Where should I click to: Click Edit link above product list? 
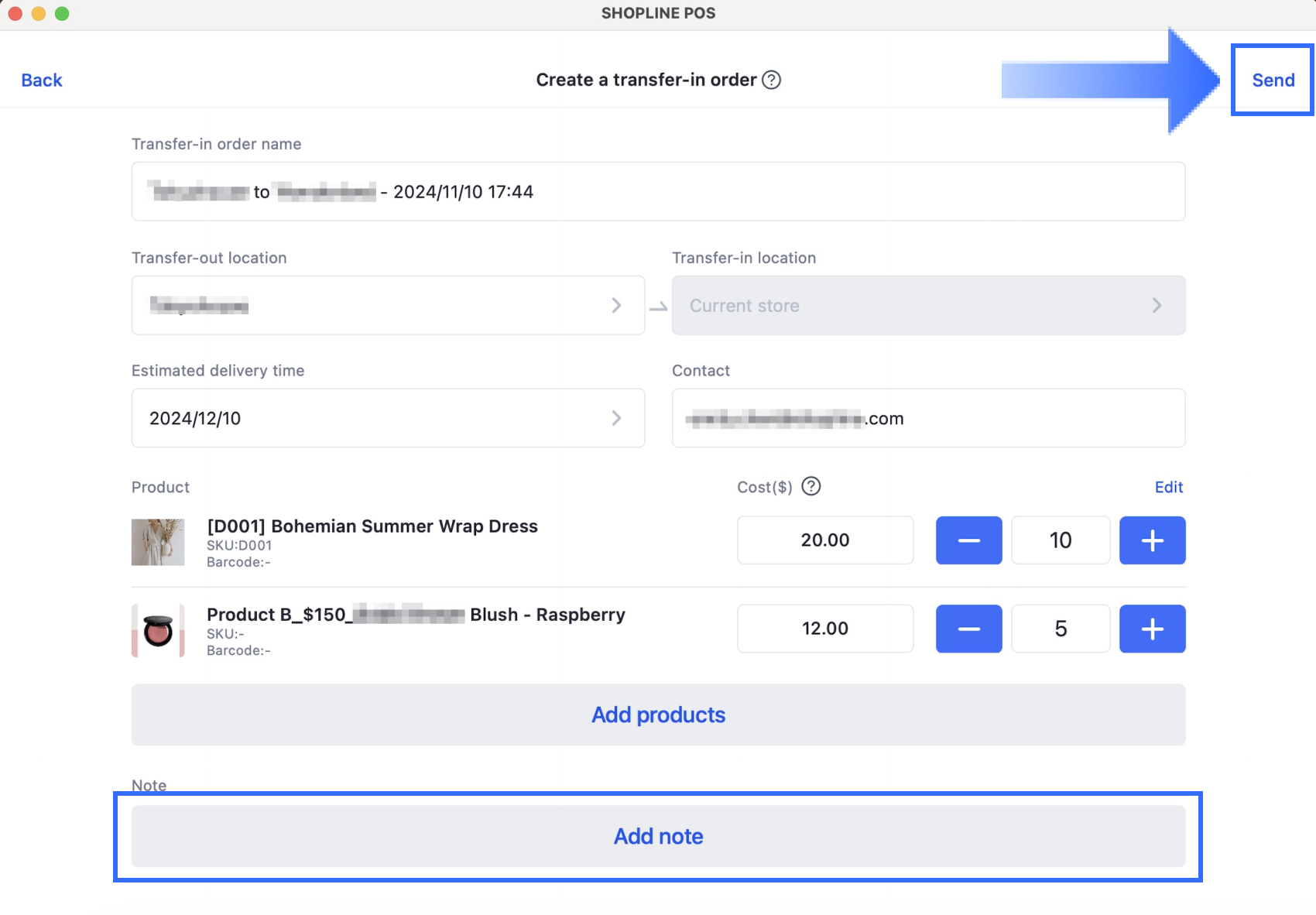(1168, 487)
